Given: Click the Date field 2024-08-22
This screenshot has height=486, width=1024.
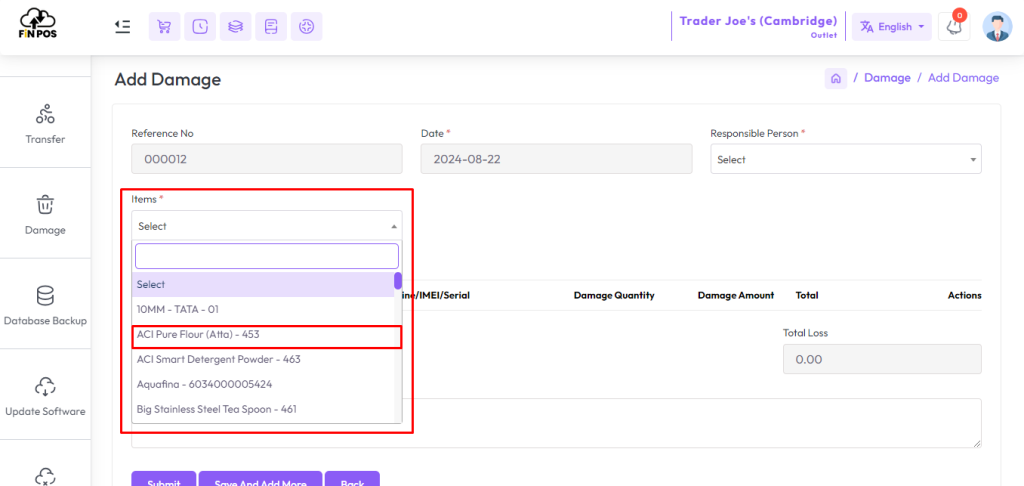Looking at the screenshot, I should 556,159.
